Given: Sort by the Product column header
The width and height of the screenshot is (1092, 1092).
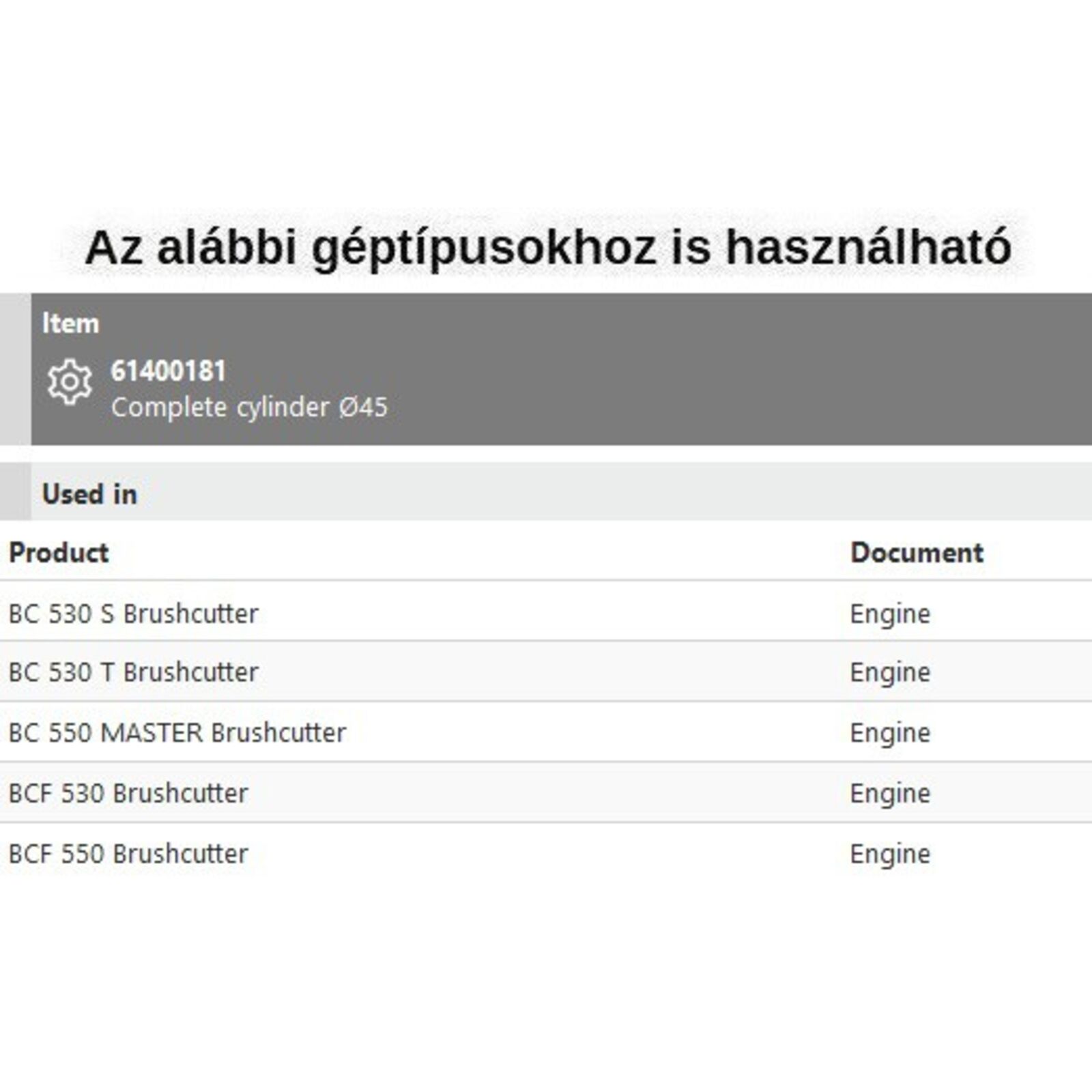Looking at the screenshot, I should coord(59,552).
